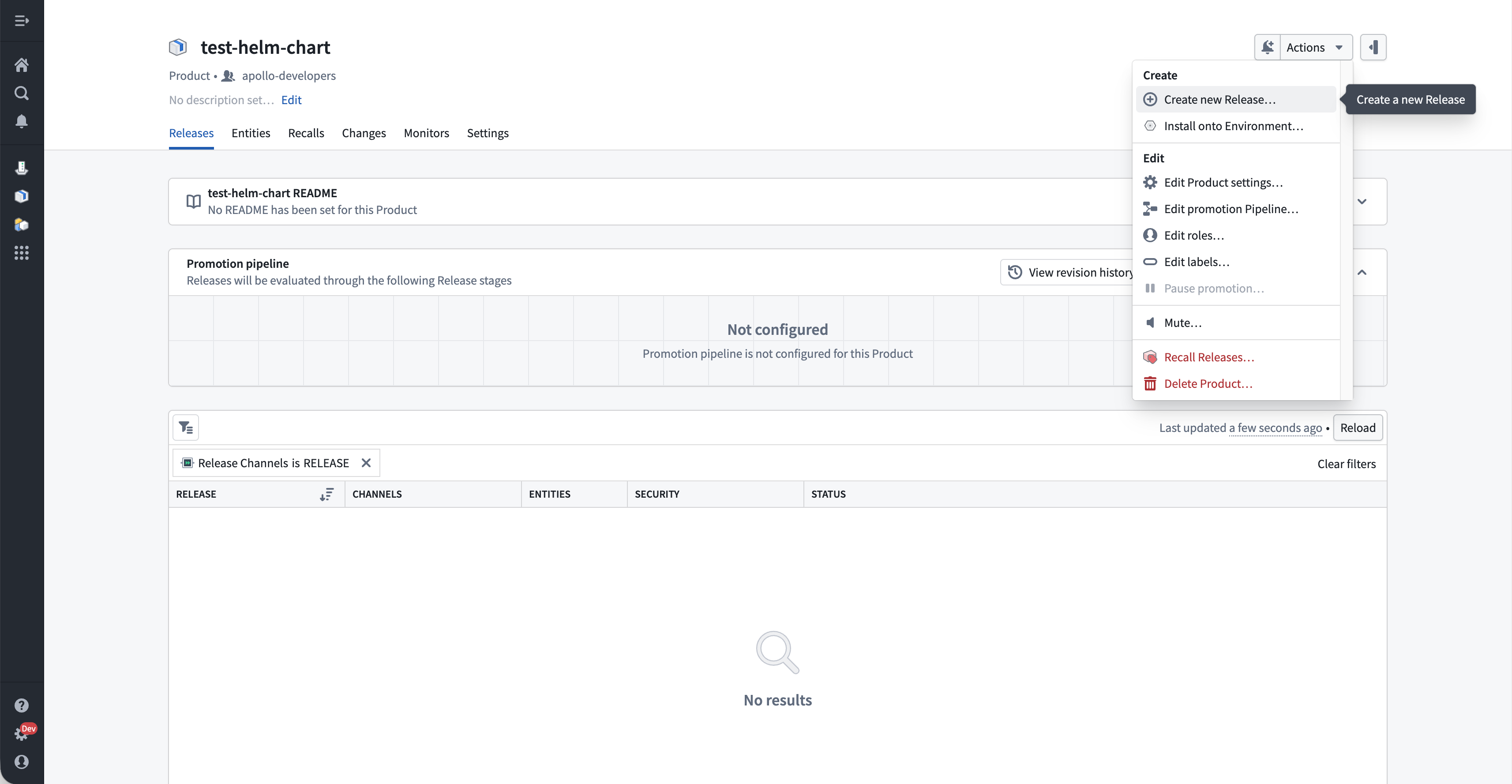Click the README book icon

(x=193, y=201)
